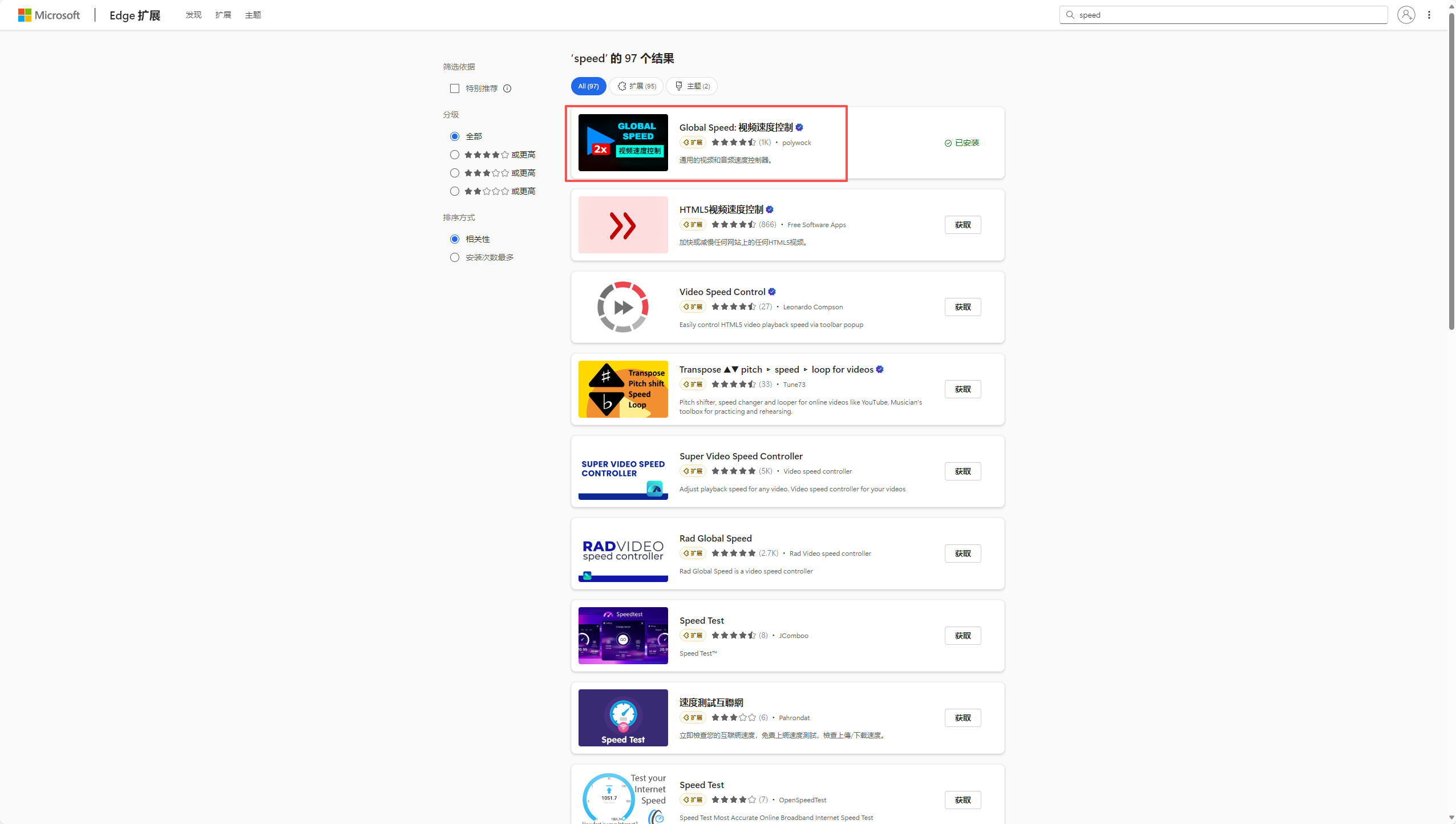Open the three-dot settings menu
Viewport: 1456px width, 824px height.
(x=1429, y=15)
